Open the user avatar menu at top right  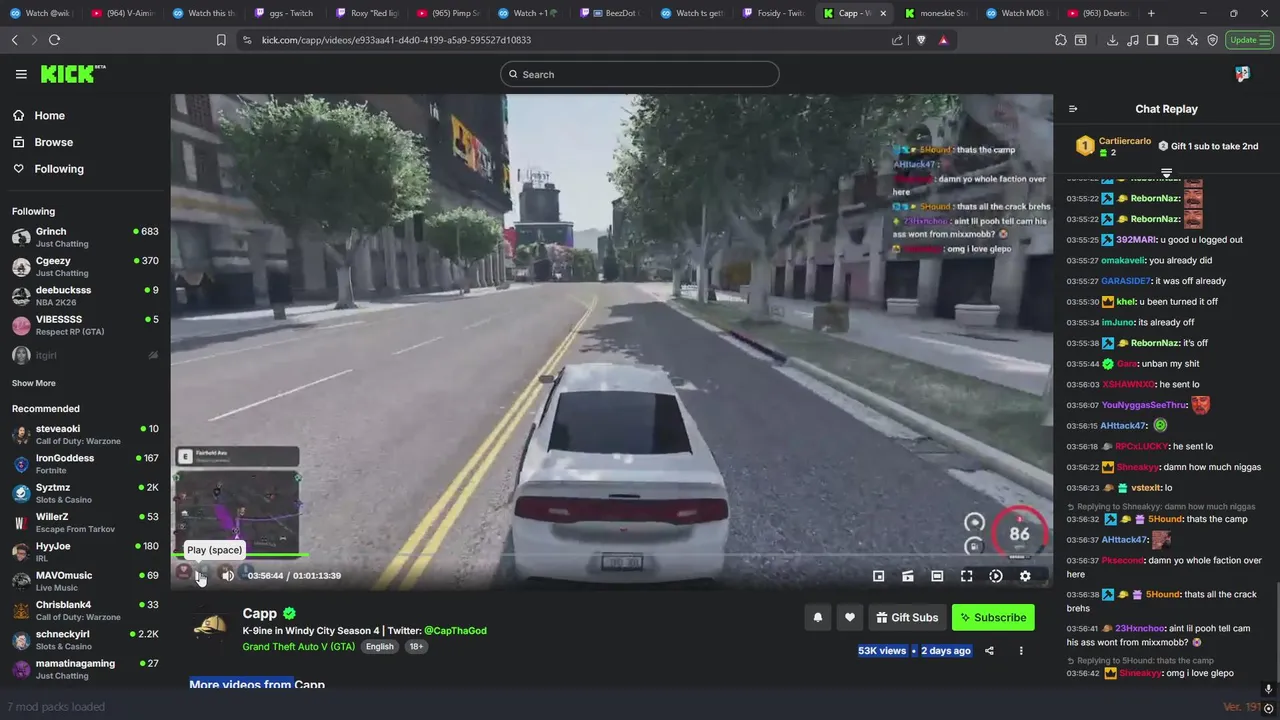click(x=1242, y=74)
